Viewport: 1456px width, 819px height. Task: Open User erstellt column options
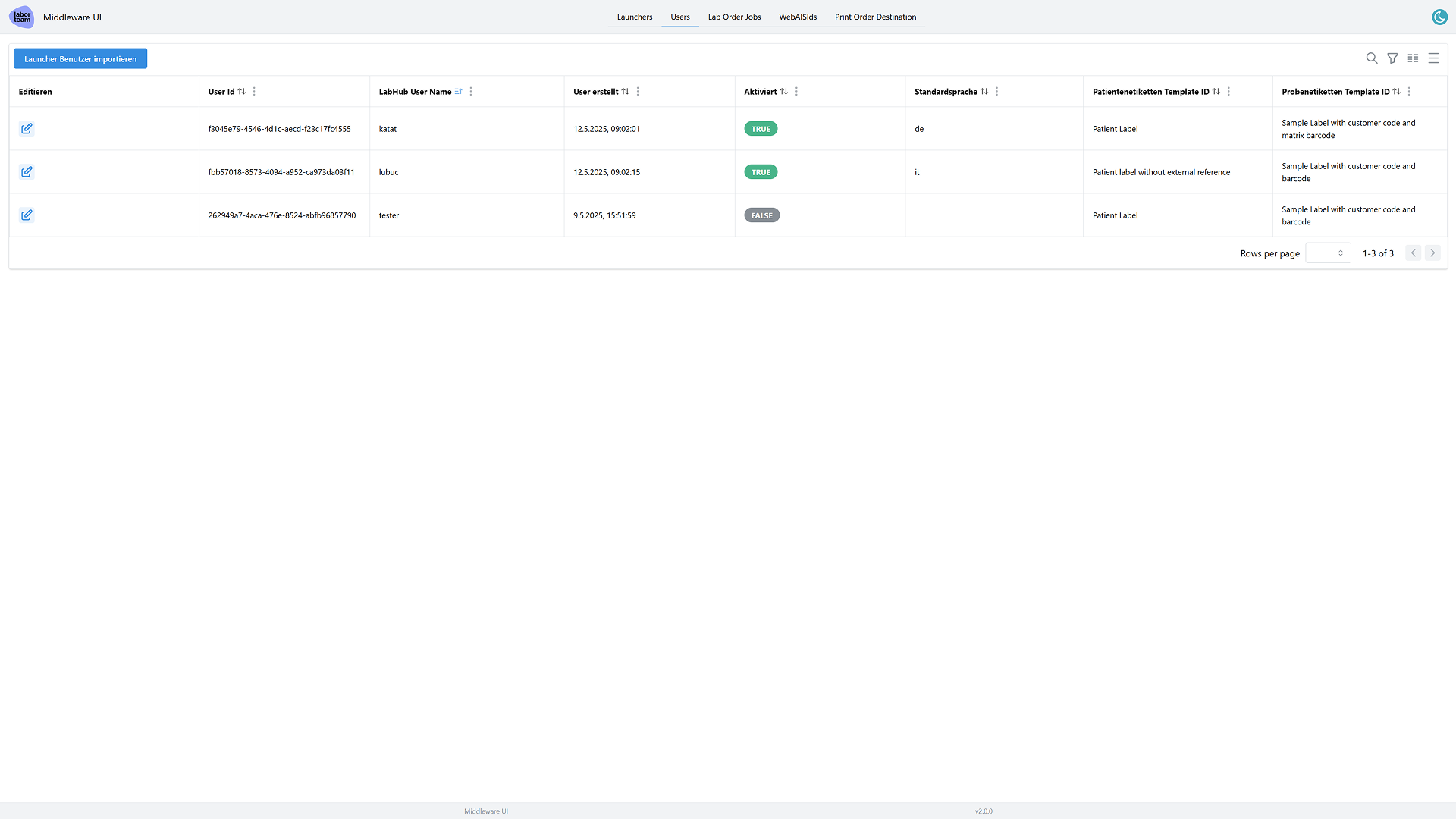coord(638,92)
